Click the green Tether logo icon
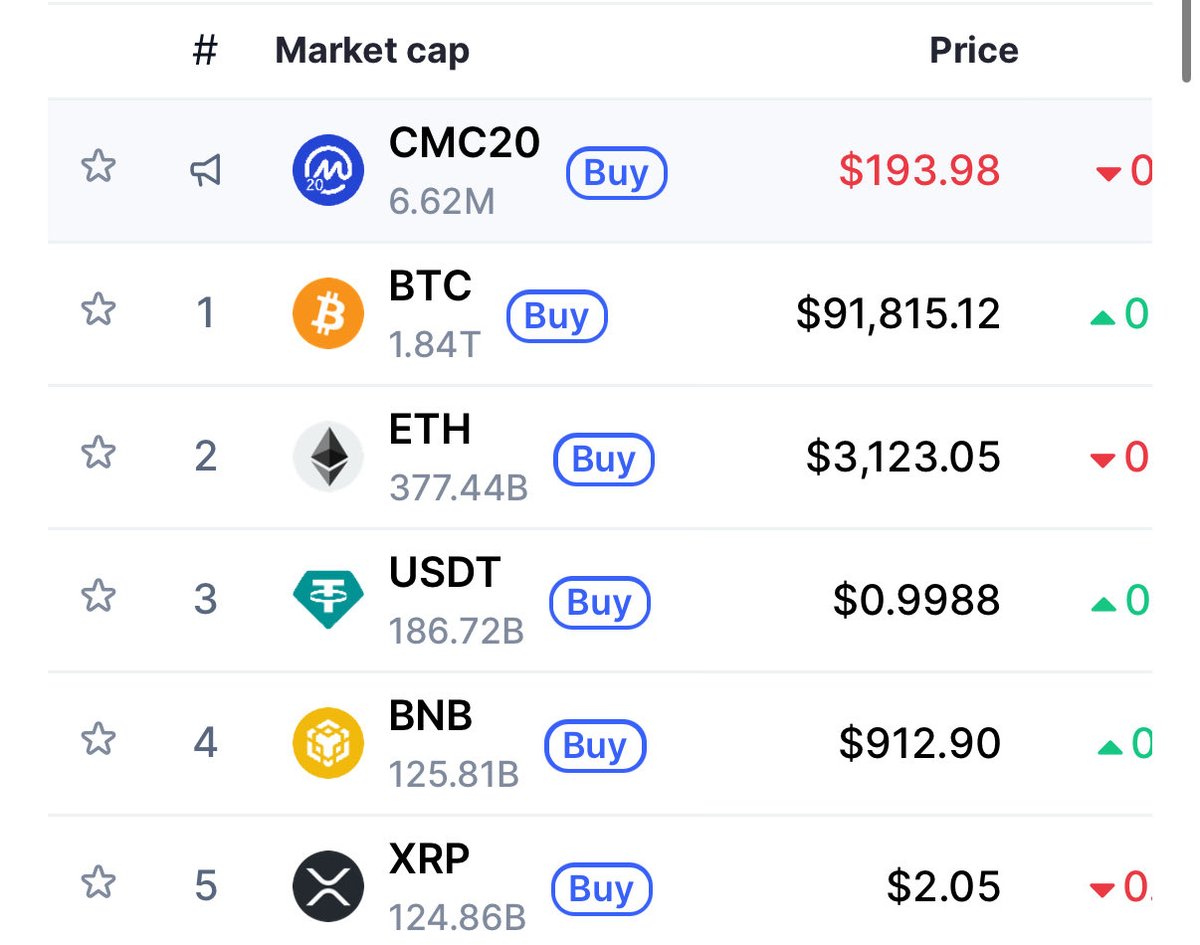This screenshot has width=1200, height=945. coord(327,600)
